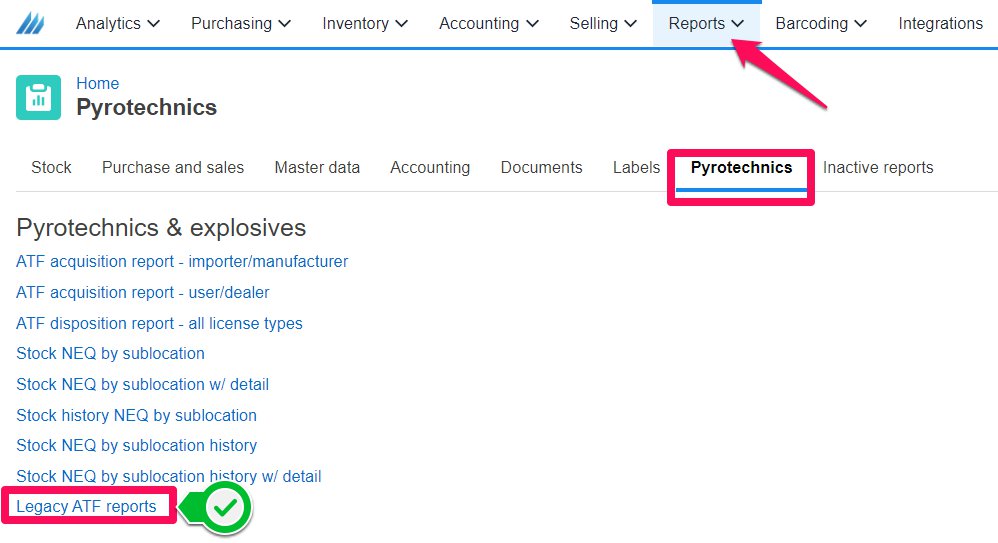This screenshot has height=543, width=998.
Task: Go to the Integrations menu item
Action: [x=940, y=24]
